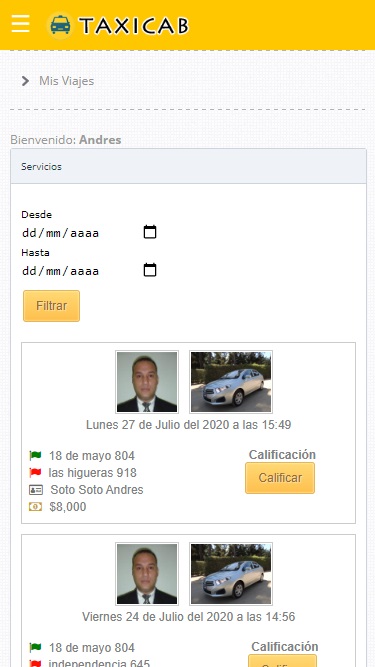Screen dimensions: 375x667
Task: Click Calificar for Lunes 27 trip
Action: (x=280, y=478)
